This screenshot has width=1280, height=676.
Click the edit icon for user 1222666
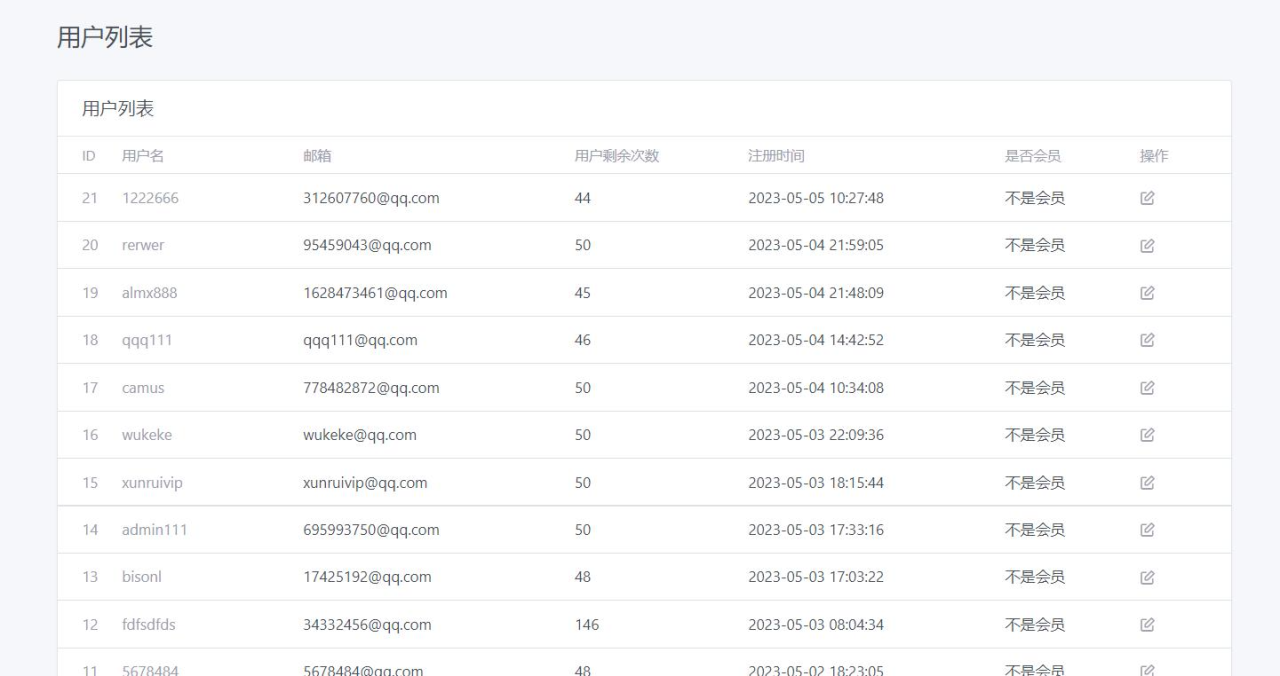1147,198
